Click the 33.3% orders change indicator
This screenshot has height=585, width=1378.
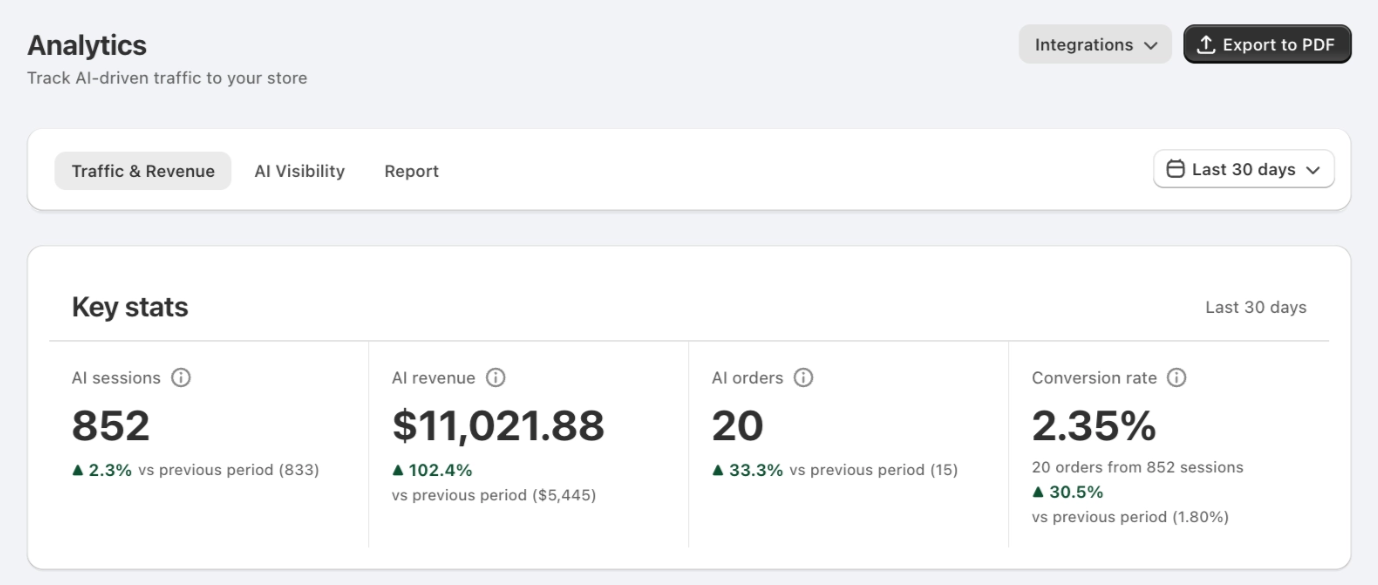pyautogui.click(x=748, y=470)
